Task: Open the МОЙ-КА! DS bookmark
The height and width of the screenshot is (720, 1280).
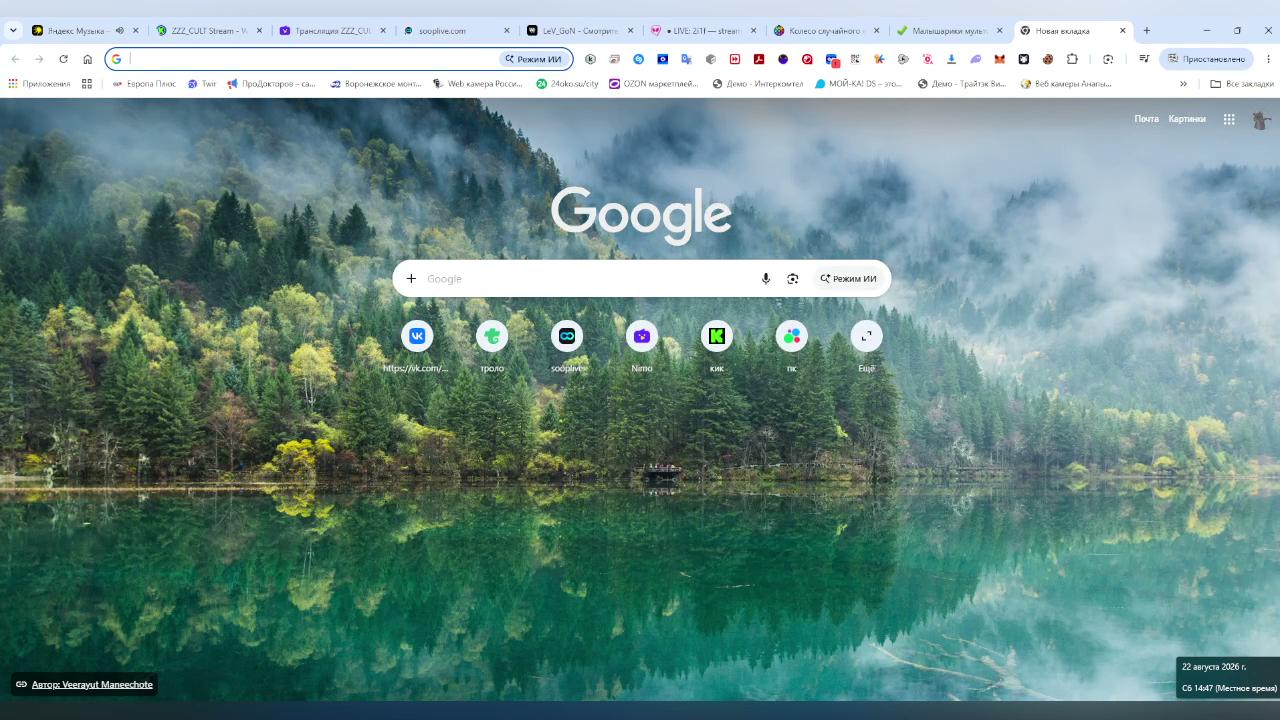Action: coord(858,84)
